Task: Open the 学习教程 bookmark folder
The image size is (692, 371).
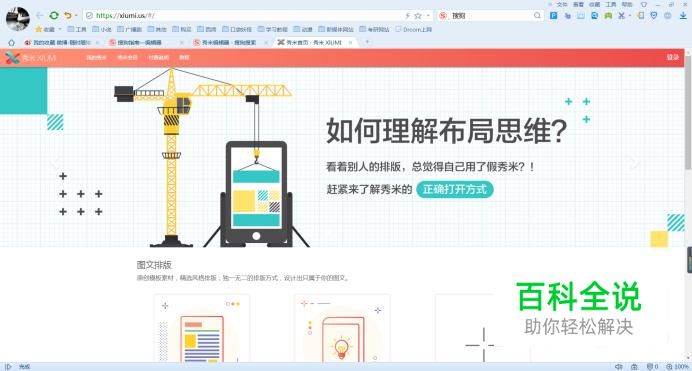Action: [272, 30]
